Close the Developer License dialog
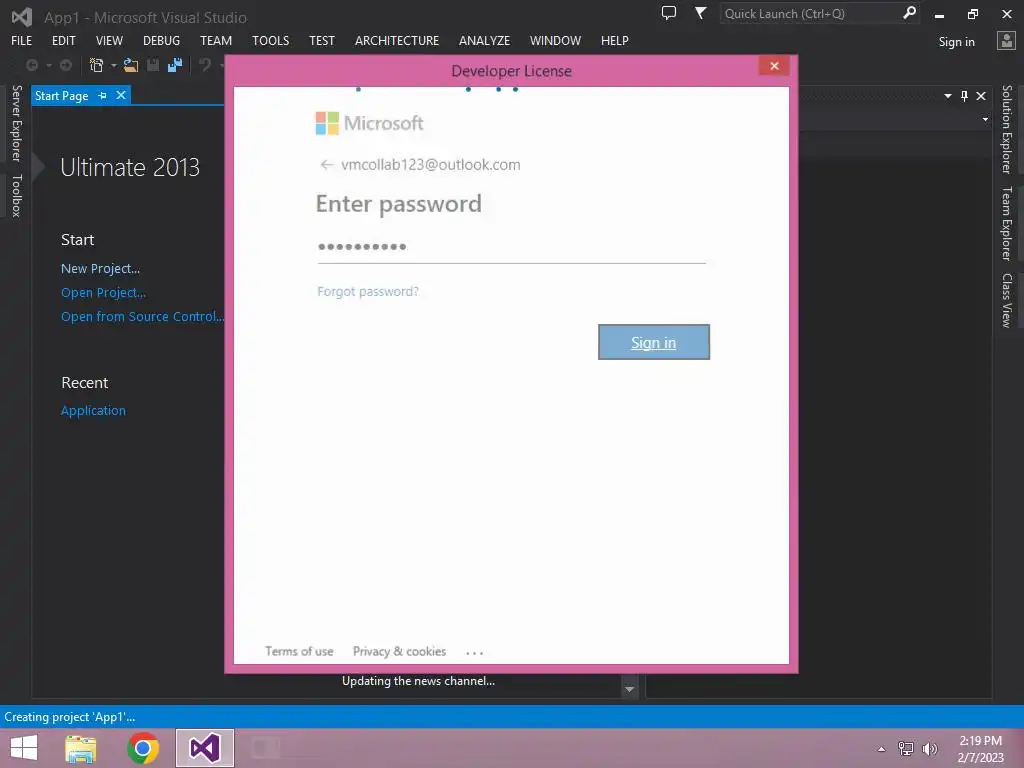This screenshot has height=768, width=1024. pos(775,66)
